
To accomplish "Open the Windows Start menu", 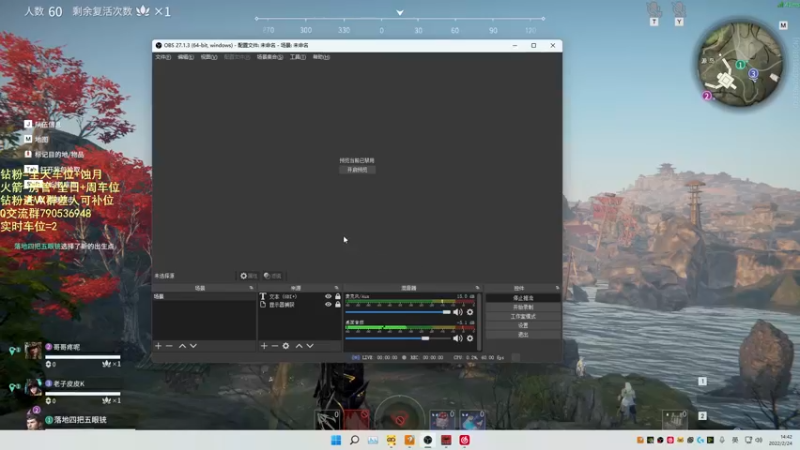I will pos(336,440).
